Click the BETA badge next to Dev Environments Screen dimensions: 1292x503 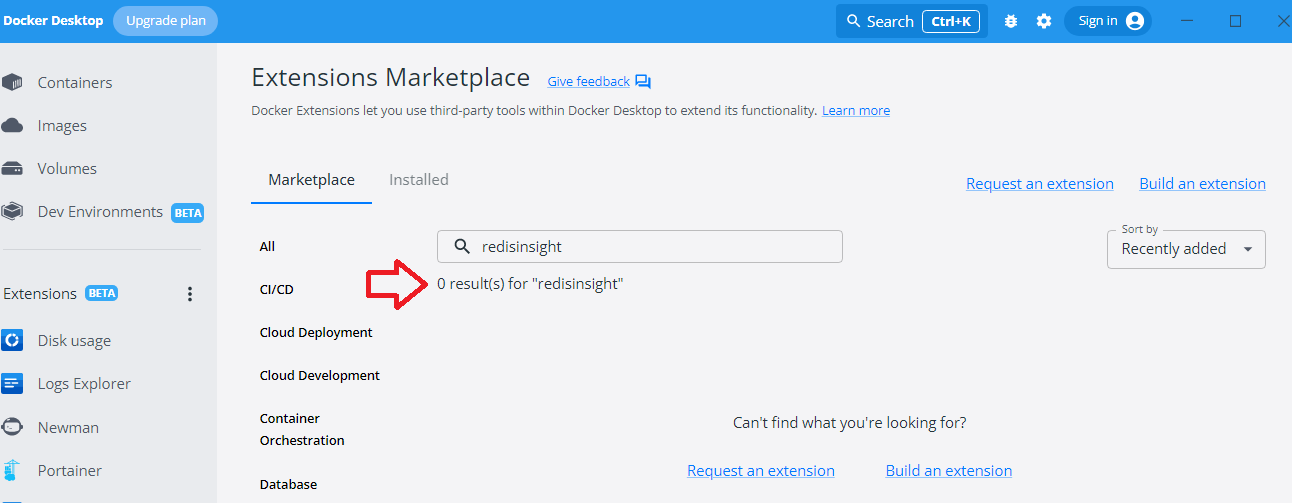click(188, 212)
